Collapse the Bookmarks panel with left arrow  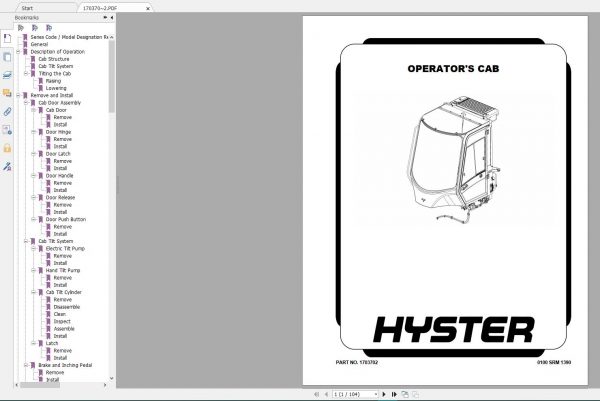pos(112,18)
